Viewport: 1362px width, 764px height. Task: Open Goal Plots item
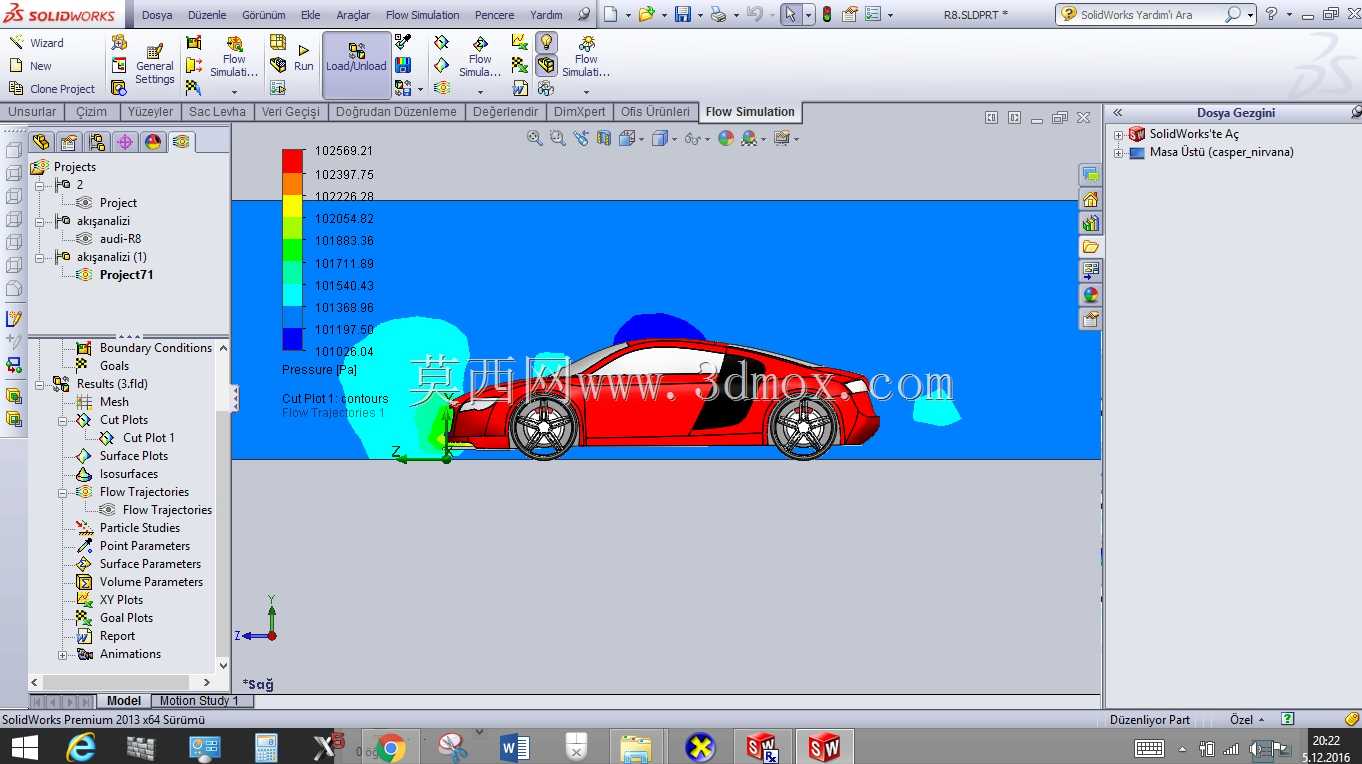click(x=126, y=618)
